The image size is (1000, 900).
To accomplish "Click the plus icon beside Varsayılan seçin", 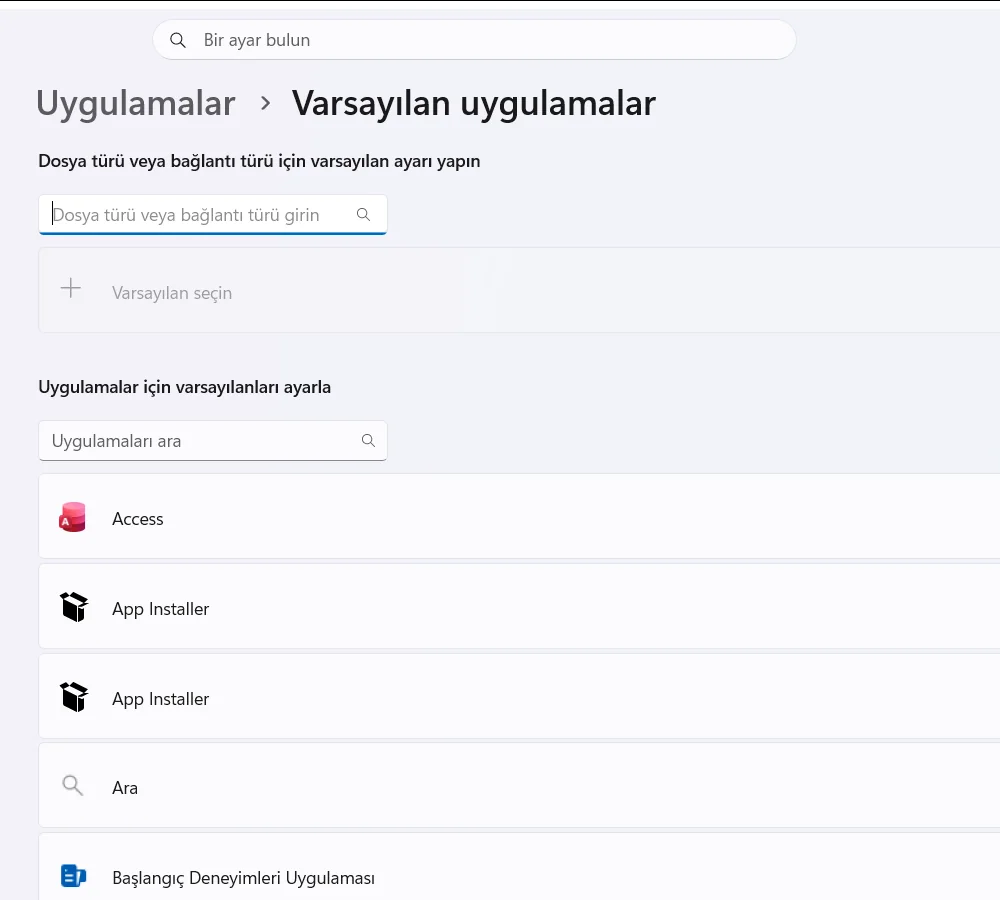I will [x=71, y=288].
